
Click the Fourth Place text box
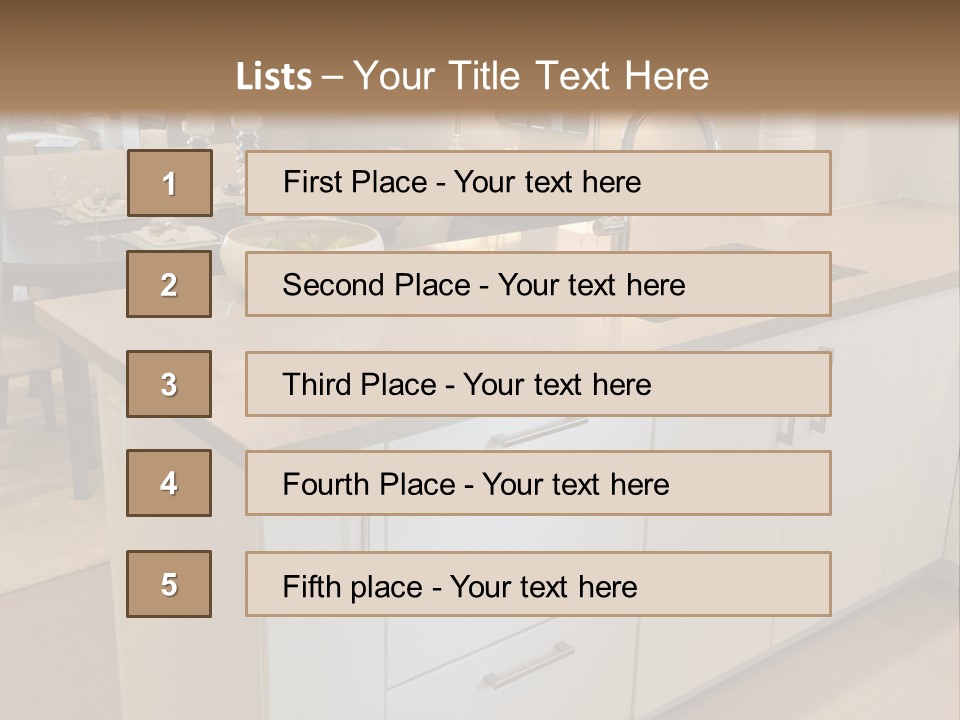coord(538,483)
